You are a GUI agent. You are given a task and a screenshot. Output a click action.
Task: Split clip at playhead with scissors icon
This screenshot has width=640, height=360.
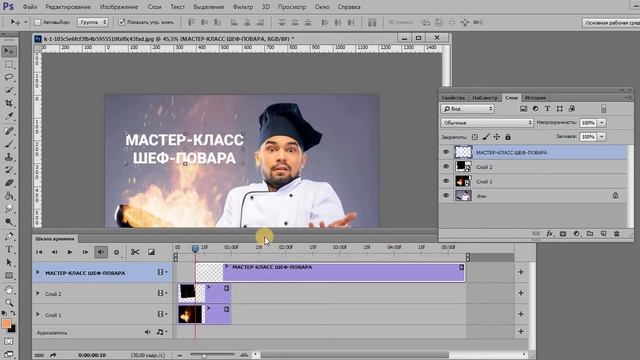135,252
